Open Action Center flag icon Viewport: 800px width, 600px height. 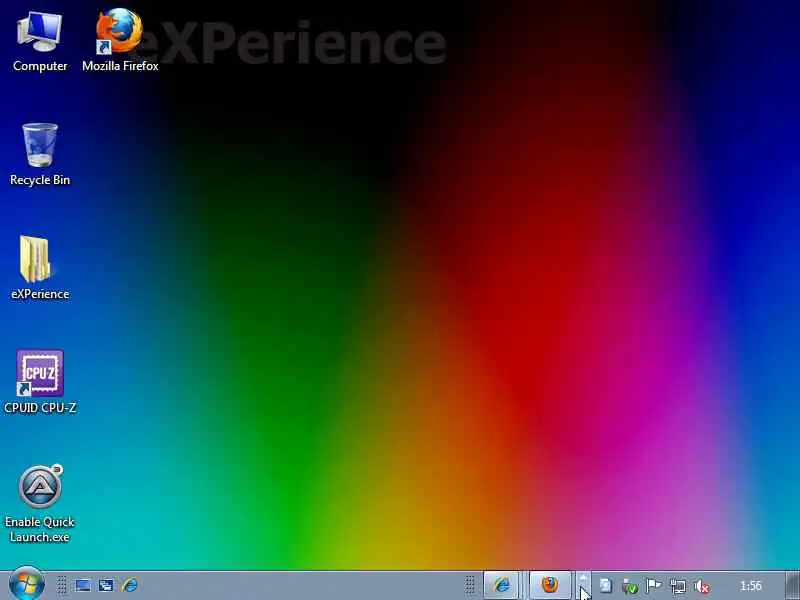654,586
